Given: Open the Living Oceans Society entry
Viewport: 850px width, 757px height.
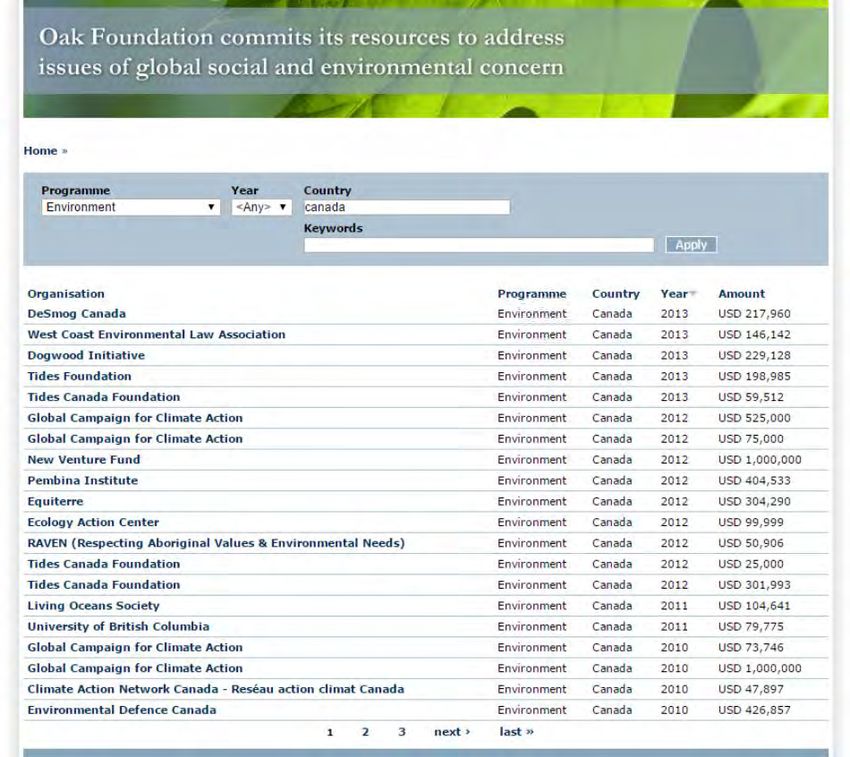Looking at the screenshot, I should (93, 606).
